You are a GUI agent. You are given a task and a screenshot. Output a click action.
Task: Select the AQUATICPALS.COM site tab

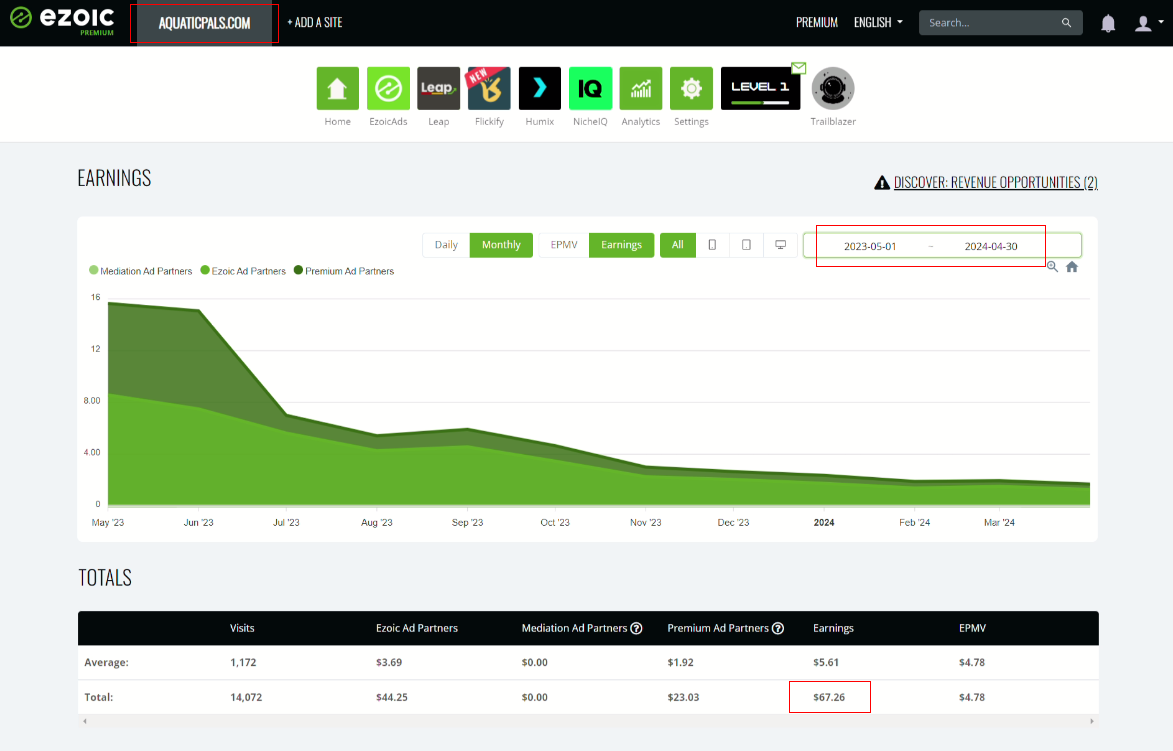click(204, 23)
